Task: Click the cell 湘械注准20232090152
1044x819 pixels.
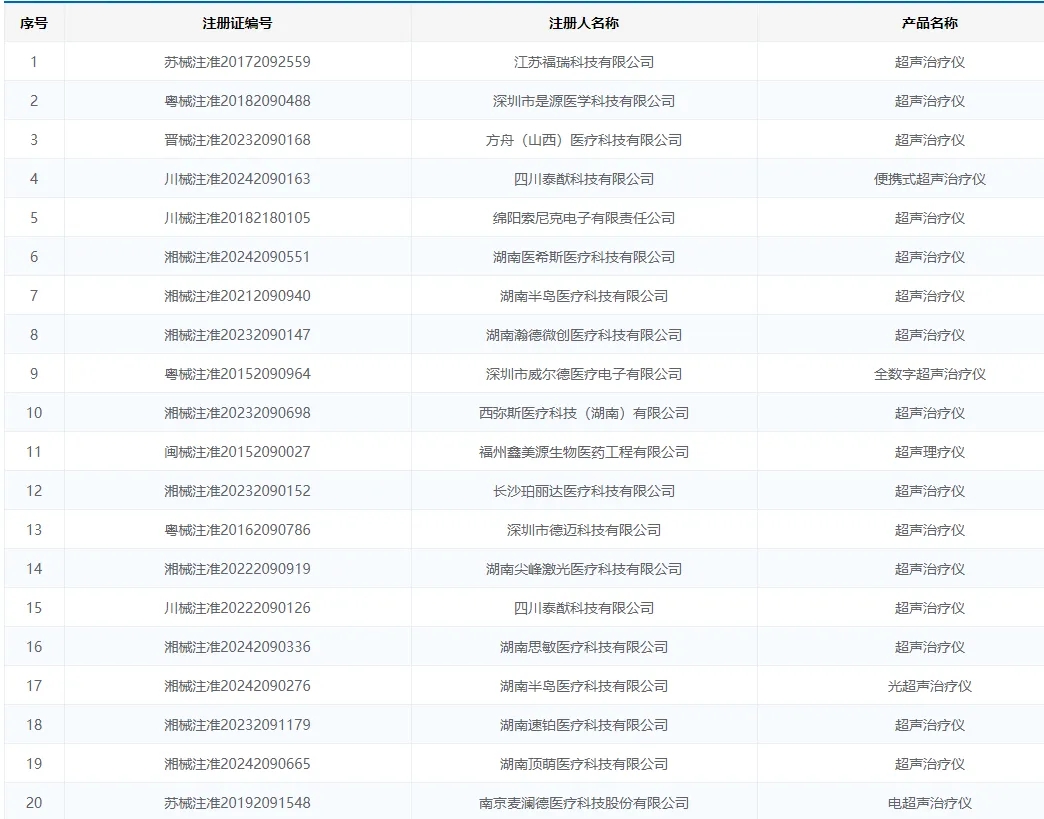Action: click(238, 491)
